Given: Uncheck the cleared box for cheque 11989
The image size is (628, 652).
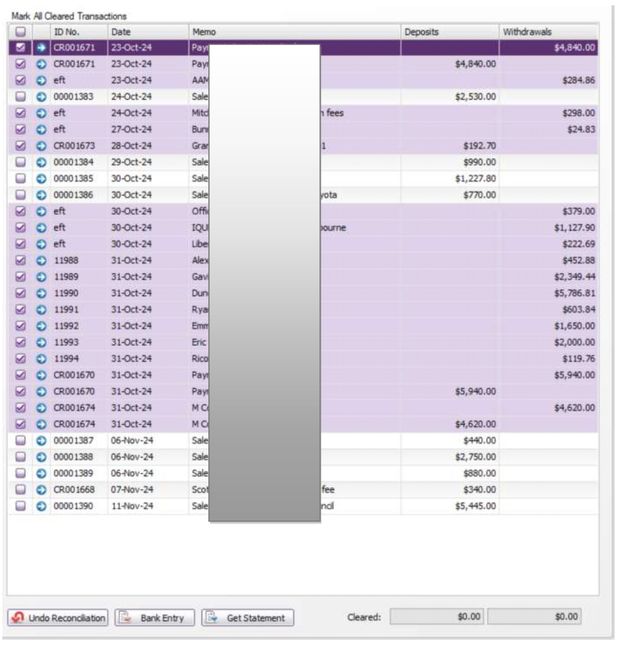Looking at the screenshot, I should [x=20, y=277].
